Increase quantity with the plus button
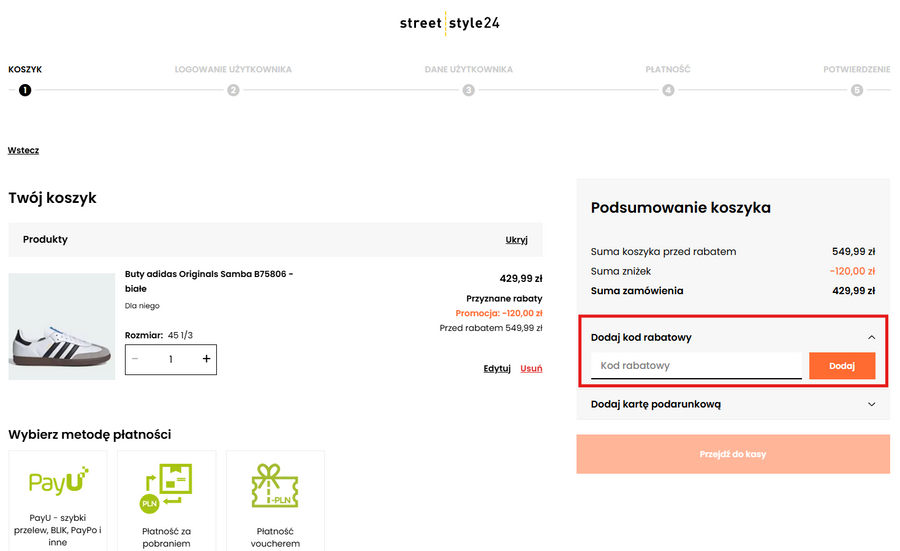Viewport: 900px width, 551px height. click(207, 359)
